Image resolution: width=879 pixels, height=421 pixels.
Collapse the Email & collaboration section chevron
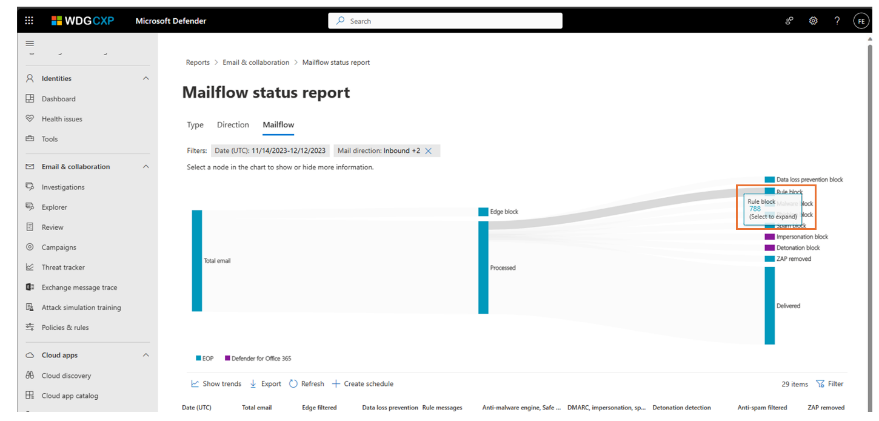click(x=146, y=166)
